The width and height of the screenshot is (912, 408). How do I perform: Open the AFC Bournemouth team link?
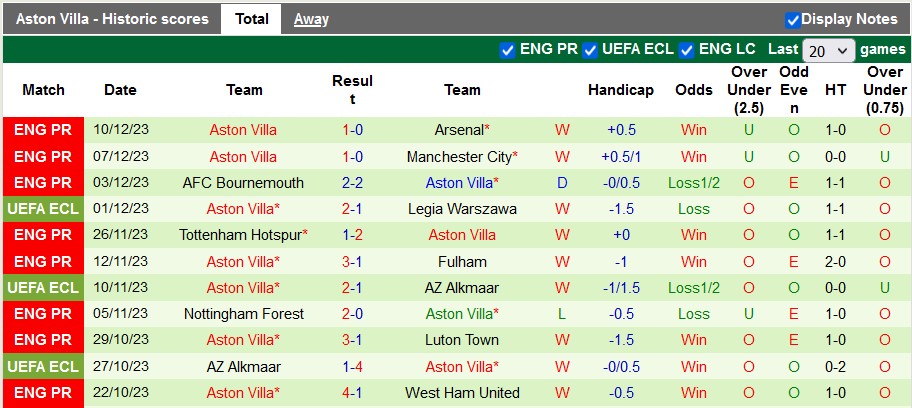click(243, 183)
